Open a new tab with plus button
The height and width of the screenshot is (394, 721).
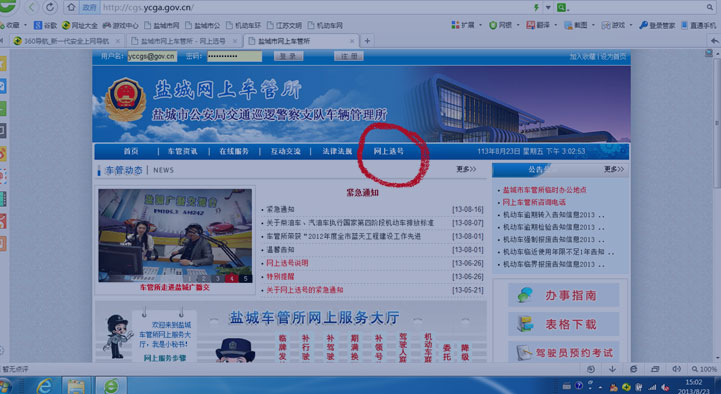click(x=366, y=41)
